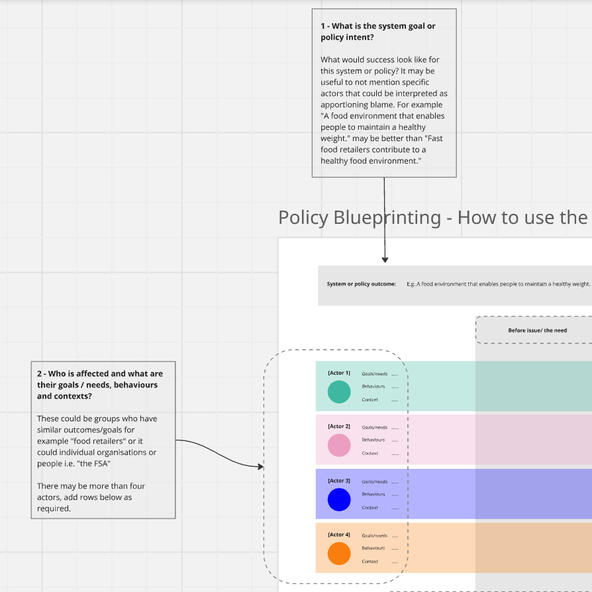Select the orange Actor 4 circle
The width and height of the screenshot is (592, 592).
(339, 553)
